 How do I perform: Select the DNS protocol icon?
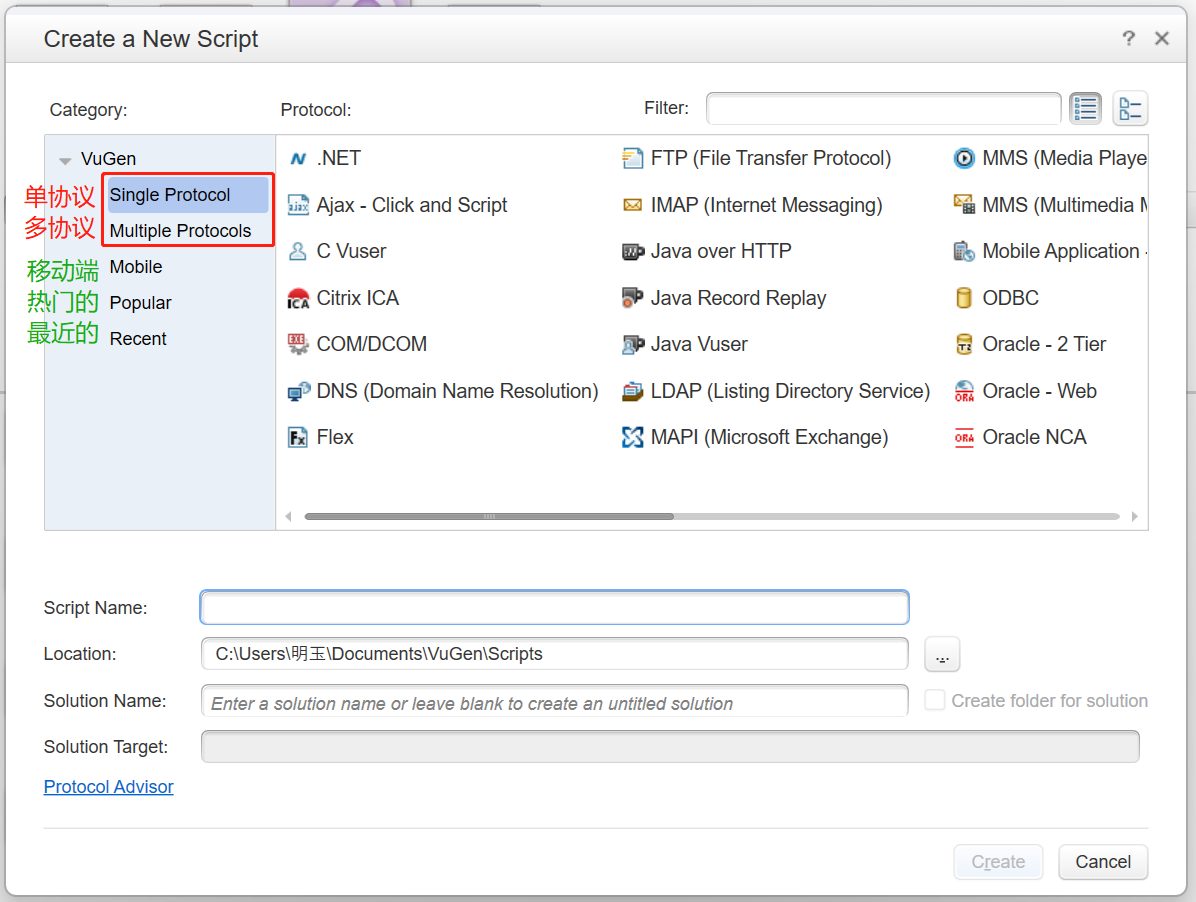(x=298, y=391)
